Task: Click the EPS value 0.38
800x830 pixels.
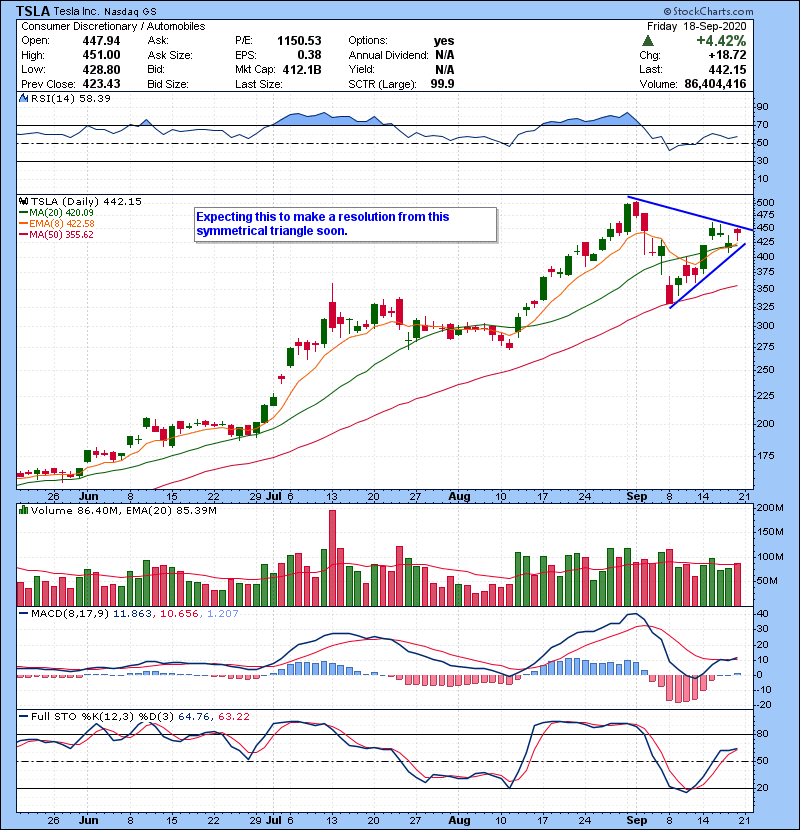Action: click(x=309, y=55)
